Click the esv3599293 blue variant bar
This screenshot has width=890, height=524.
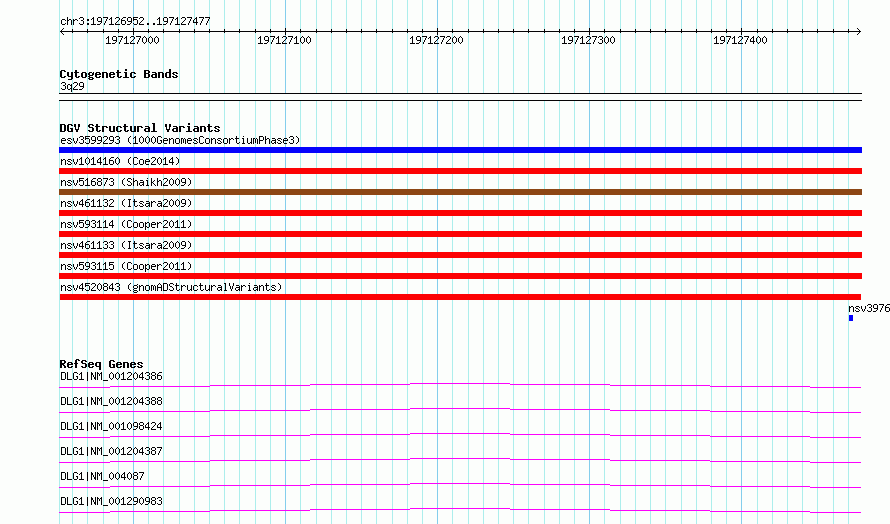[460, 150]
